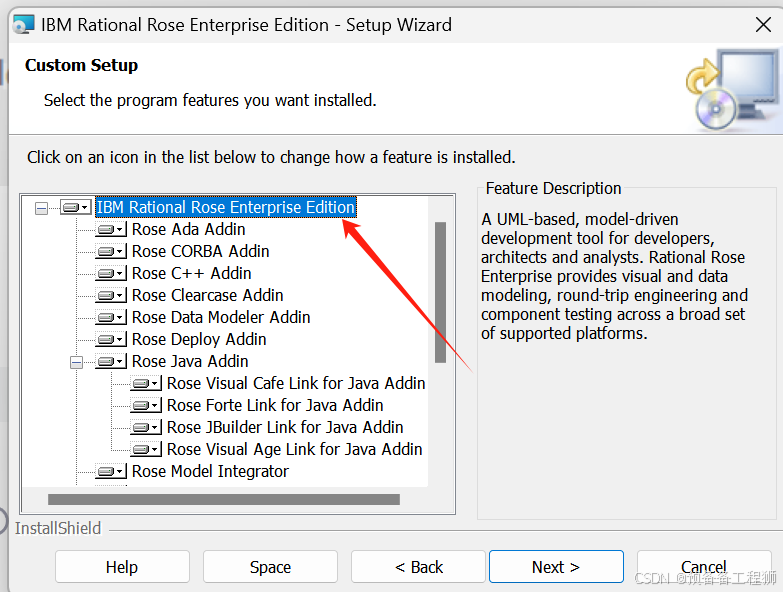Select IBM Rational Rose Enterprise Edition feature label

[226, 207]
